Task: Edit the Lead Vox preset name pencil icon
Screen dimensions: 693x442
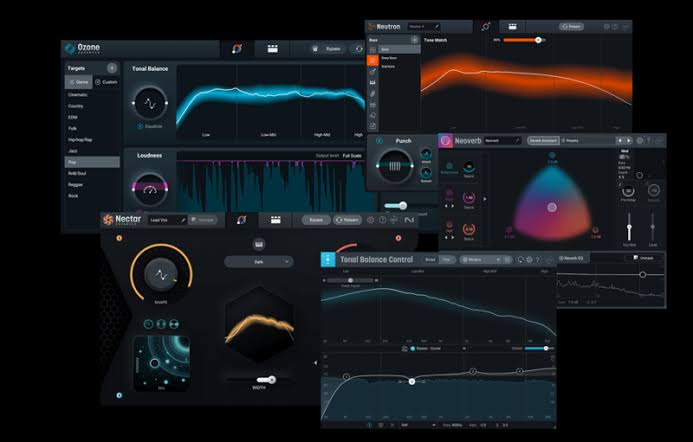Action: 183,220
